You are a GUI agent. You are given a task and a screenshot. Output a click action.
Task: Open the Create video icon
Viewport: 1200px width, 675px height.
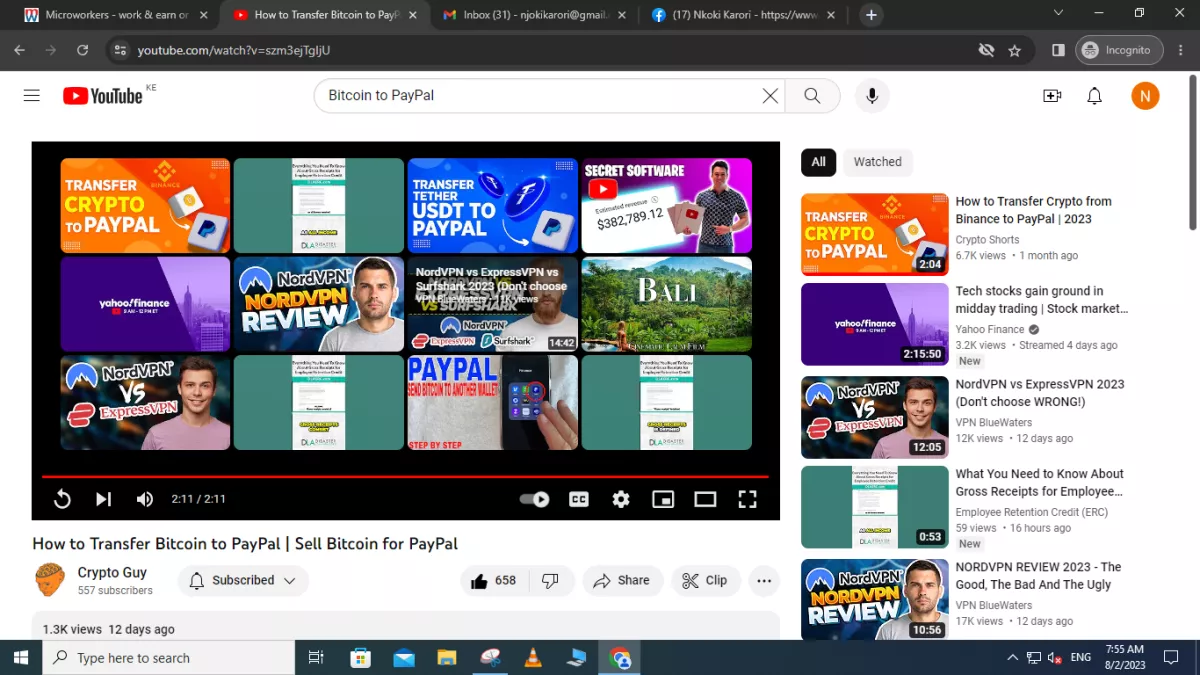[x=1052, y=95]
